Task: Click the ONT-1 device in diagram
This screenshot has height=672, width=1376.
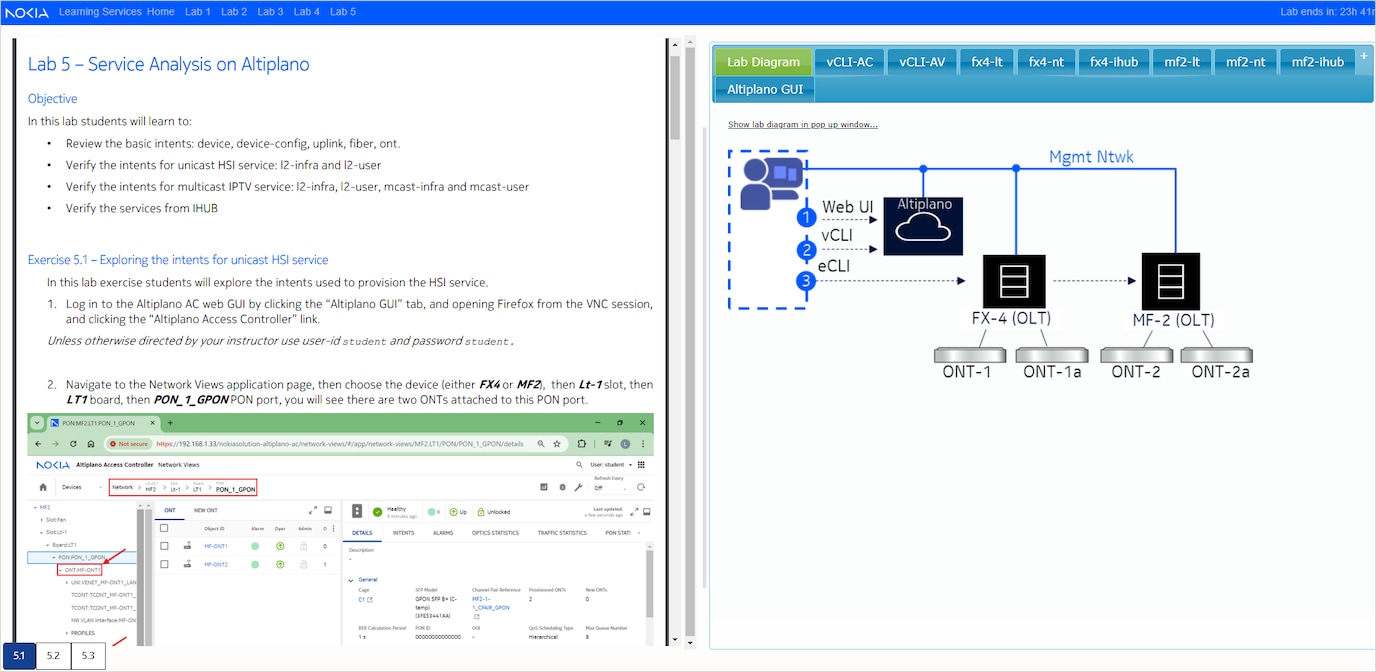Action: [971, 355]
